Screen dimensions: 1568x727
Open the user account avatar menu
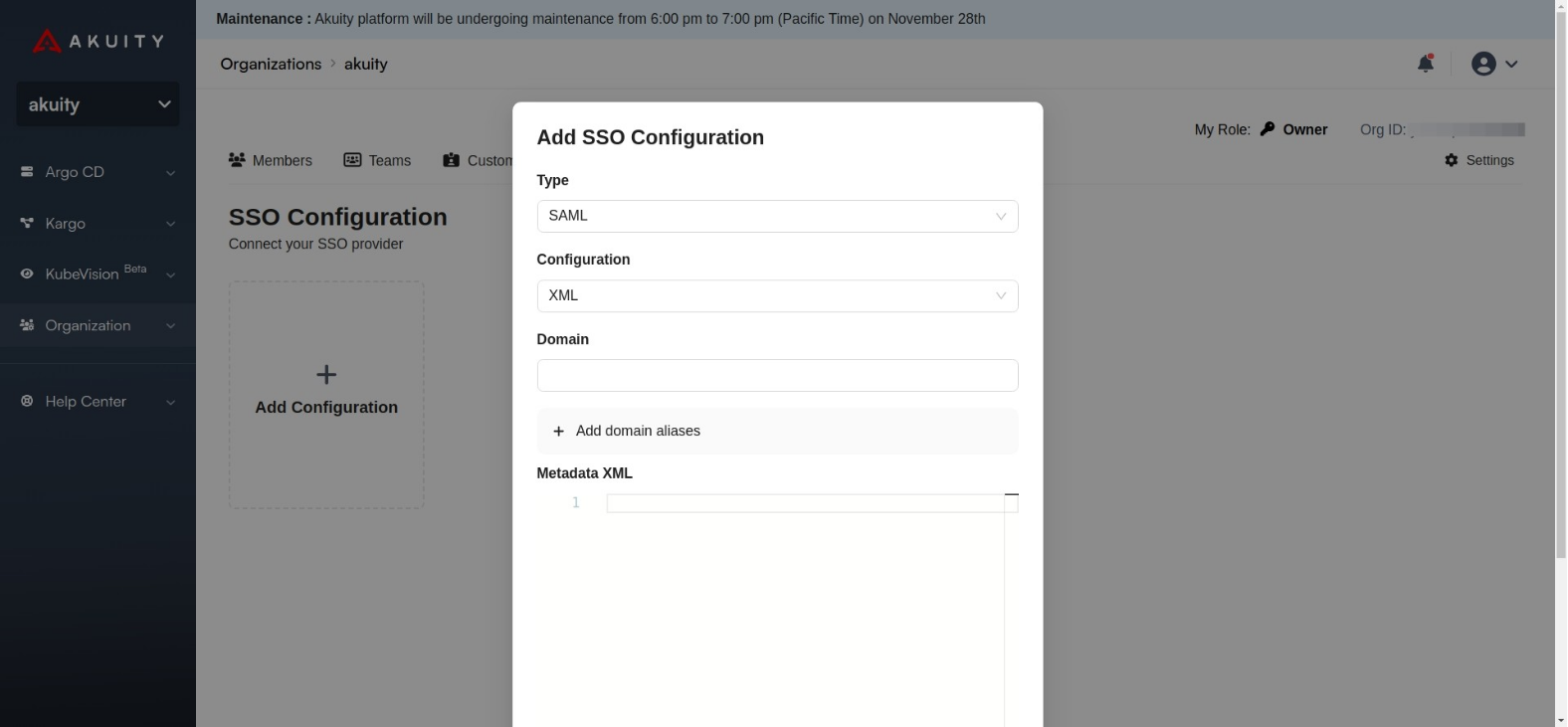pyautogui.click(x=1483, y=64)
